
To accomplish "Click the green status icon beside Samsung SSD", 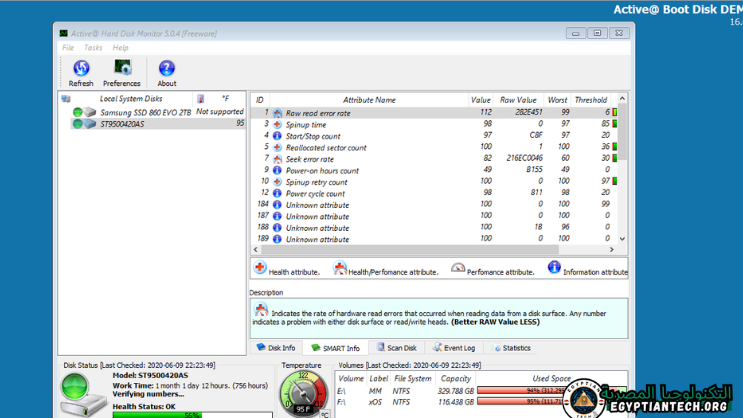I will (x=77, y=112).
